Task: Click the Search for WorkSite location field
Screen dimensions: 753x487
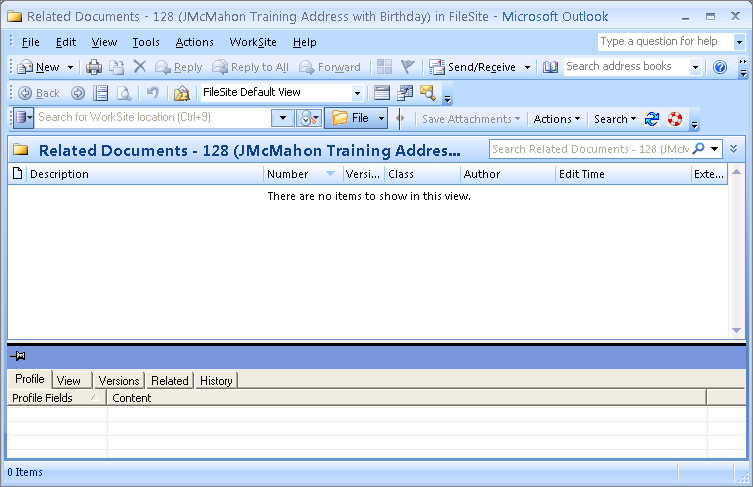Action: tap(154, 118)
